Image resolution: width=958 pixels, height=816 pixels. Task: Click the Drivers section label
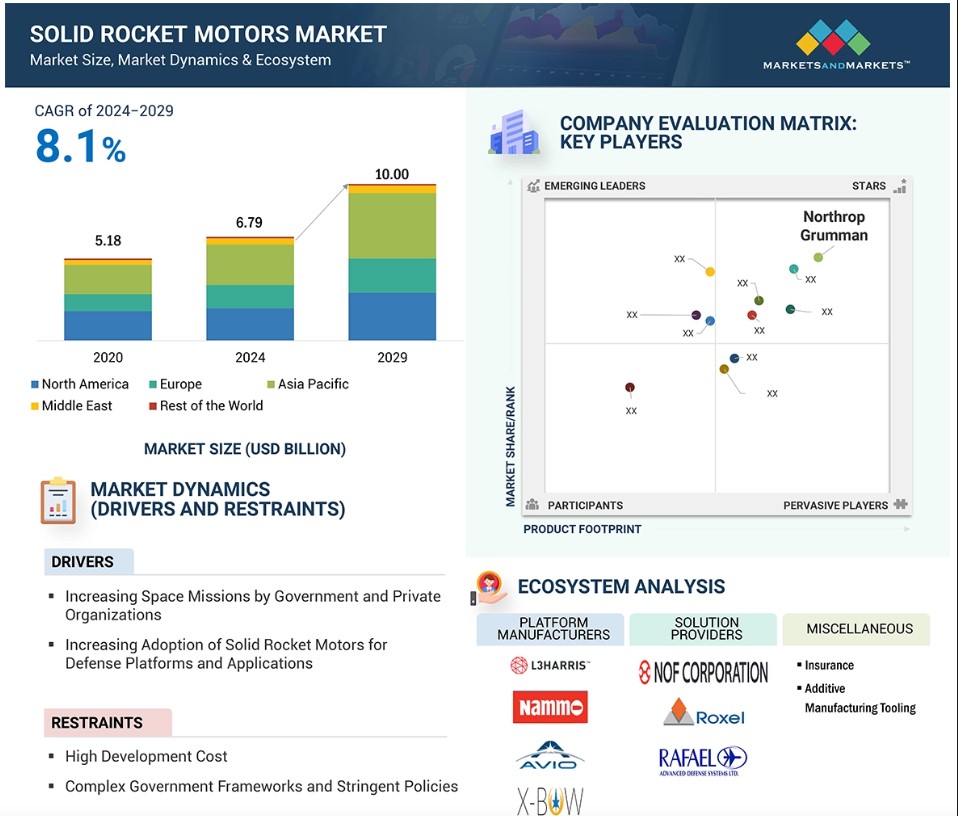tap(83, 562)
